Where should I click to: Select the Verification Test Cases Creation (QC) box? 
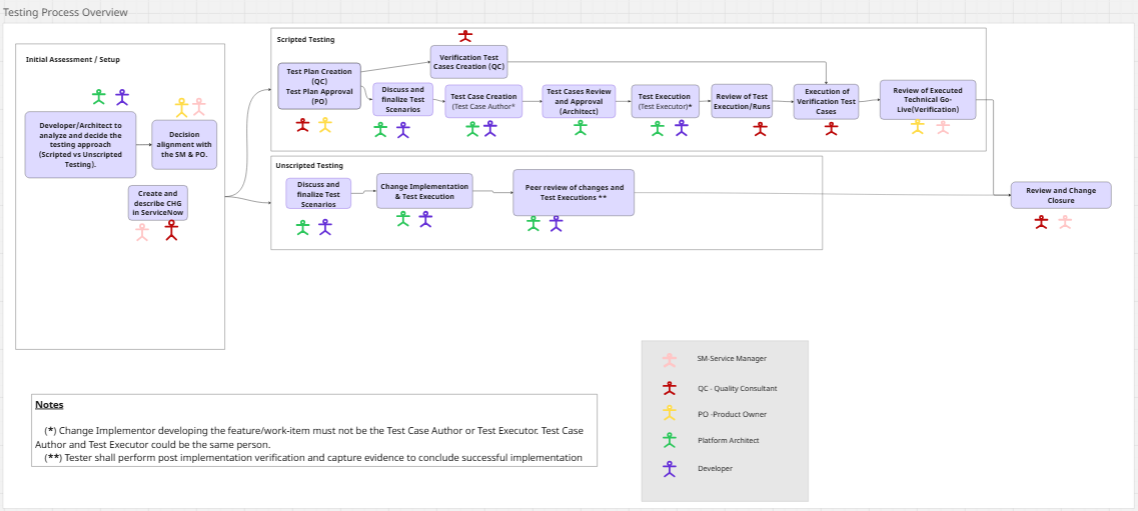pyautogui.click(x=469, y=62)
